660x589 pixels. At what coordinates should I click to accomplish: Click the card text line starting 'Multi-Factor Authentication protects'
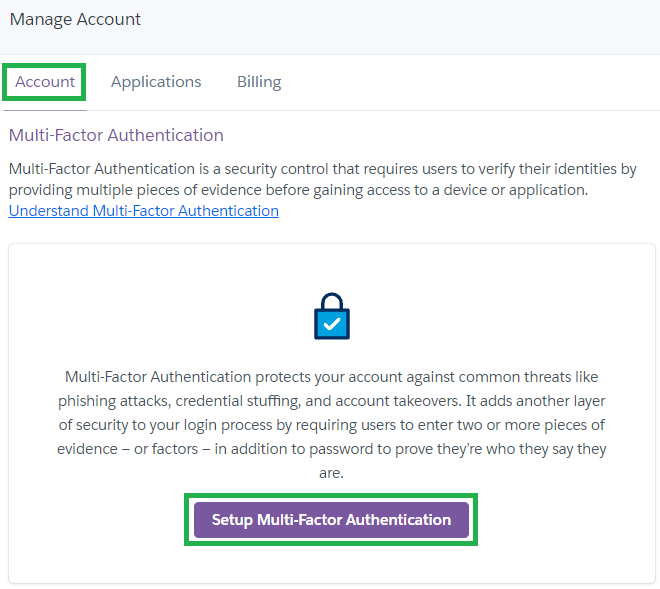pyautogui.click(x=332, y=377)
